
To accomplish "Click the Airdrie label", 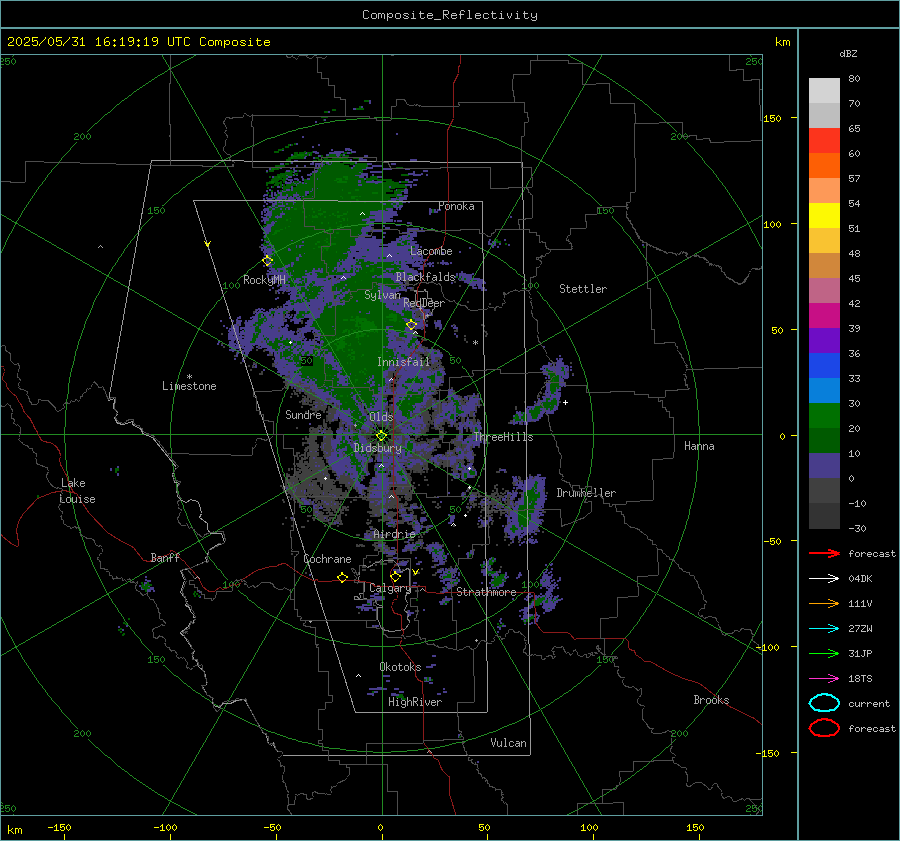I will (394, 534).
